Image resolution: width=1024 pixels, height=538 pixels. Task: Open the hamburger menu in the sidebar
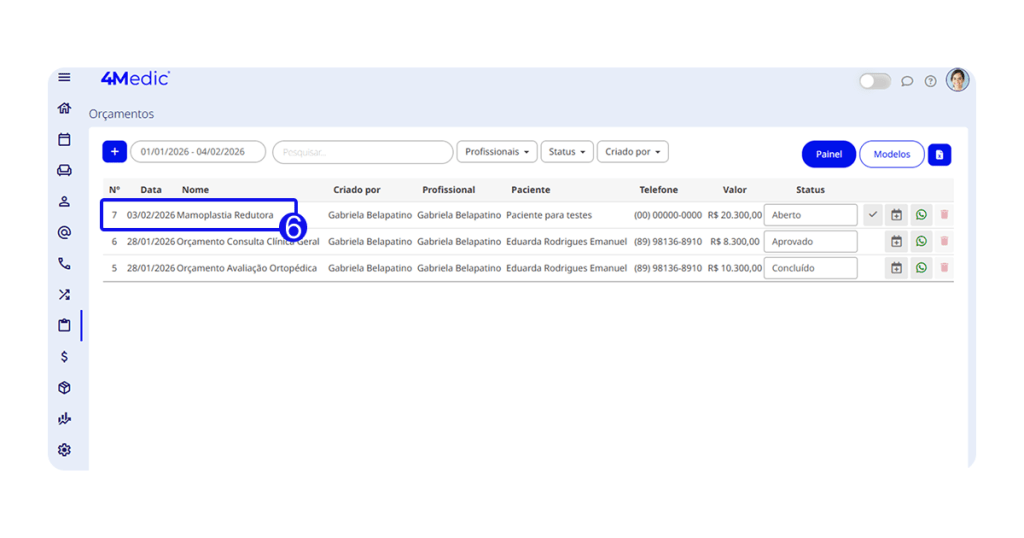[64, 78]
